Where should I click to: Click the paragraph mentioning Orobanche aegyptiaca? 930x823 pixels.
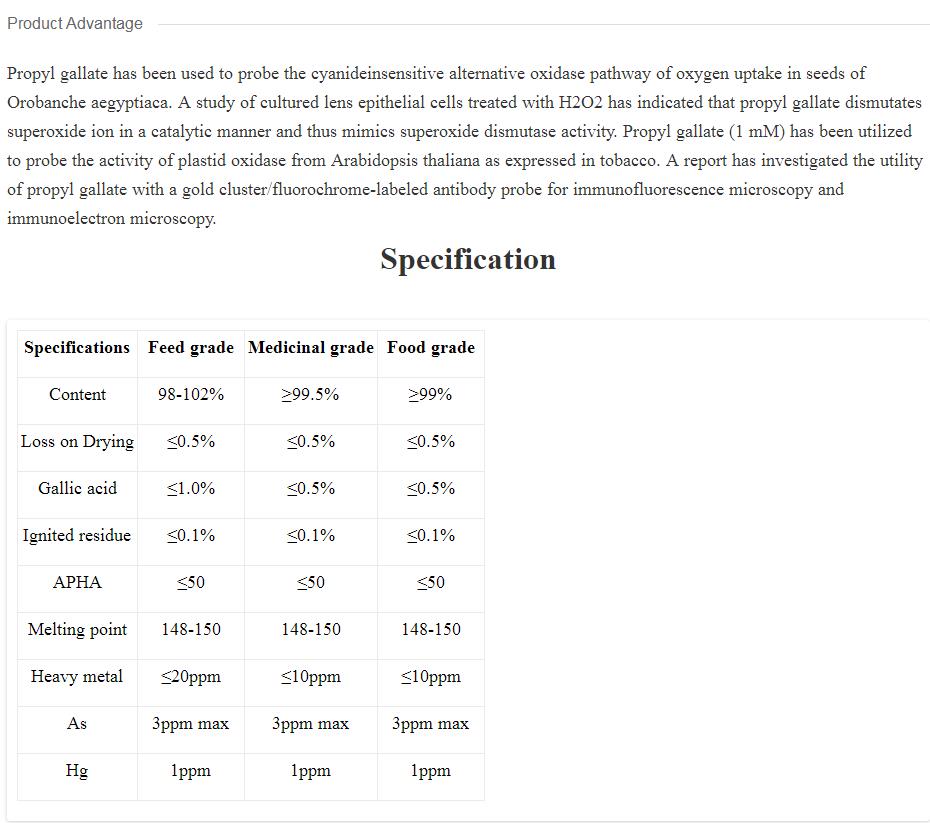click(x=465, y=146)
